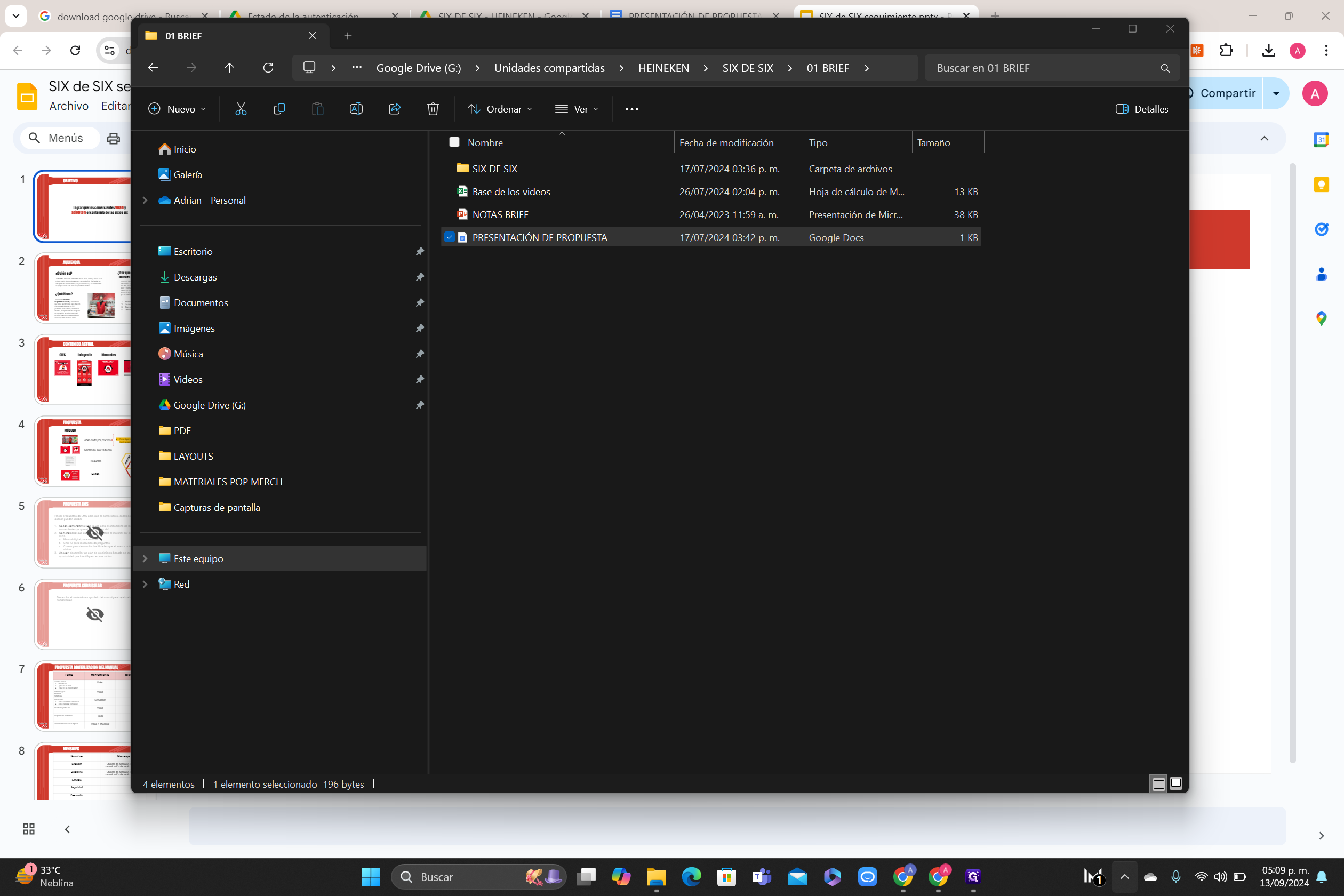This screenshot has width=1344, height=896.
Task: Open Windows Start menu
Action: tap(370, 877)
